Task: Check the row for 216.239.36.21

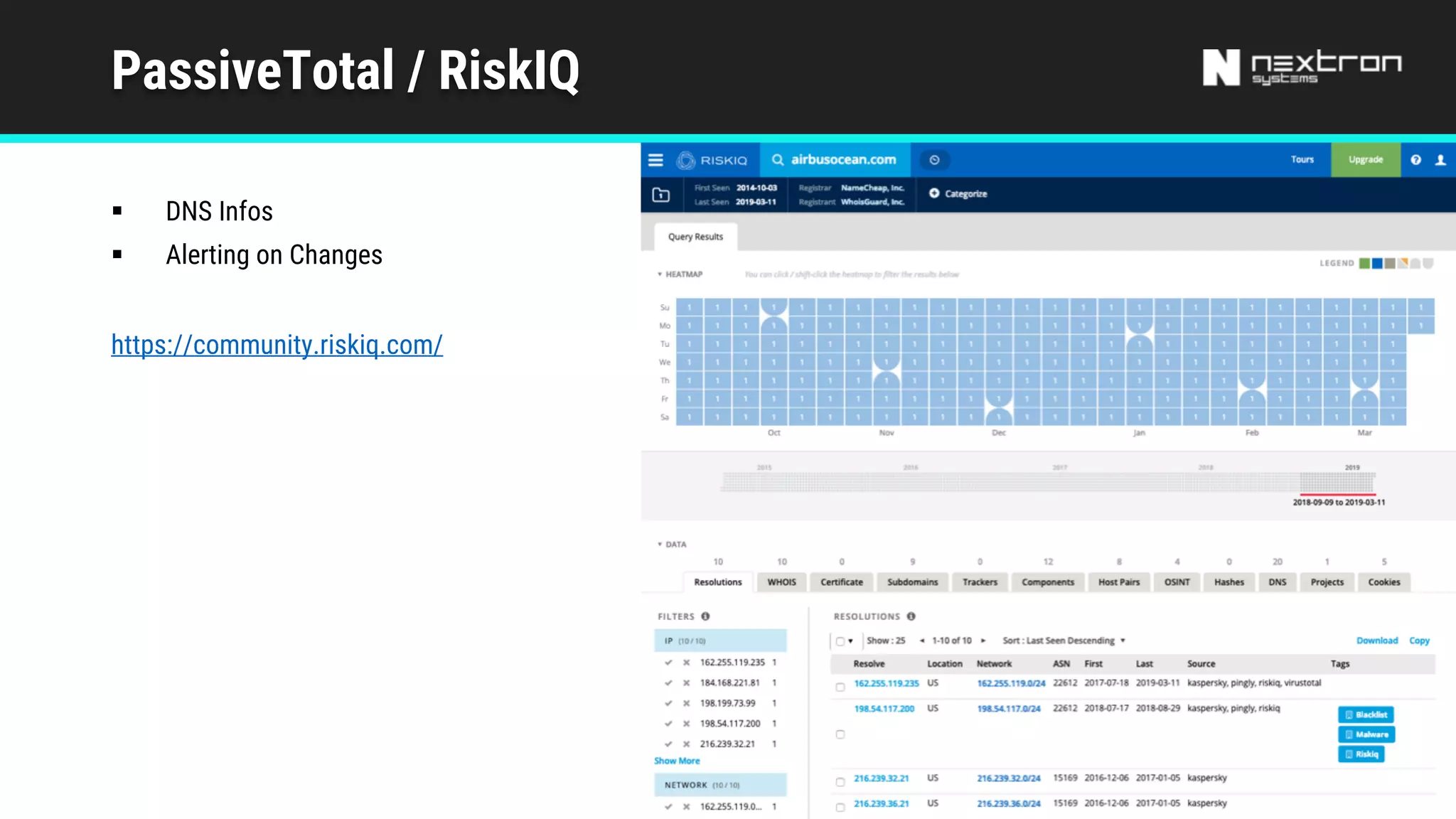Action: coord(840,808)
